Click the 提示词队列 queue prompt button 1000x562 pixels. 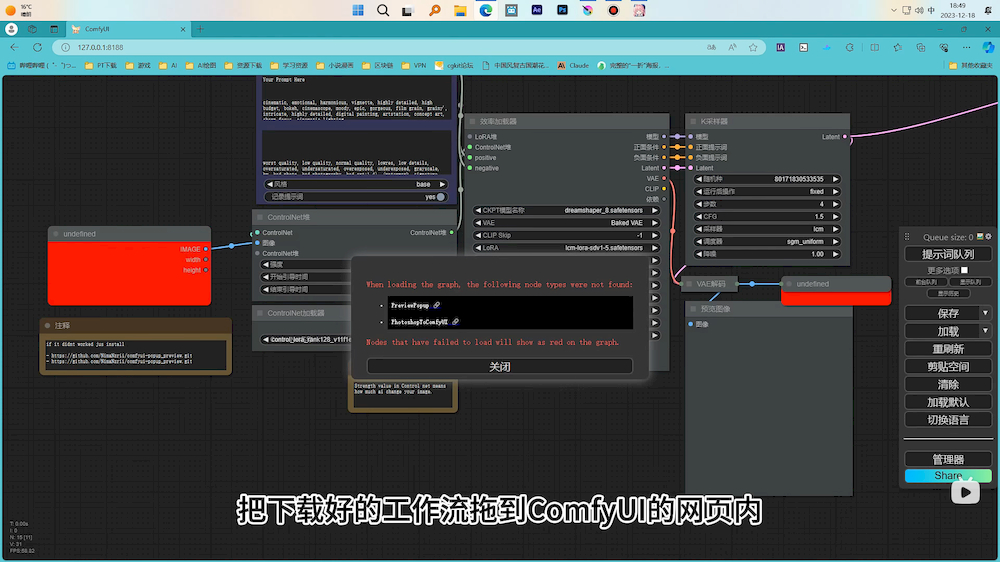[947, 254]
